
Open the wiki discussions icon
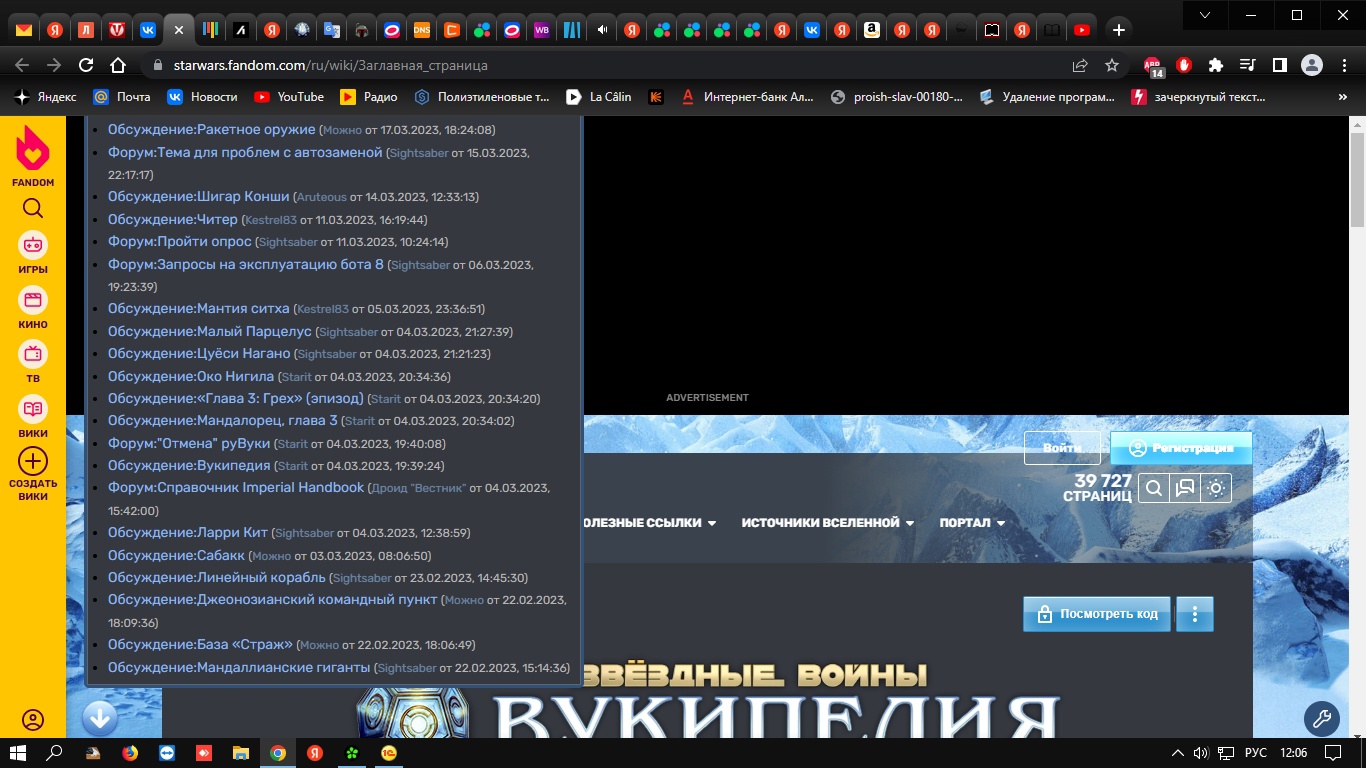coord(1185,488)
